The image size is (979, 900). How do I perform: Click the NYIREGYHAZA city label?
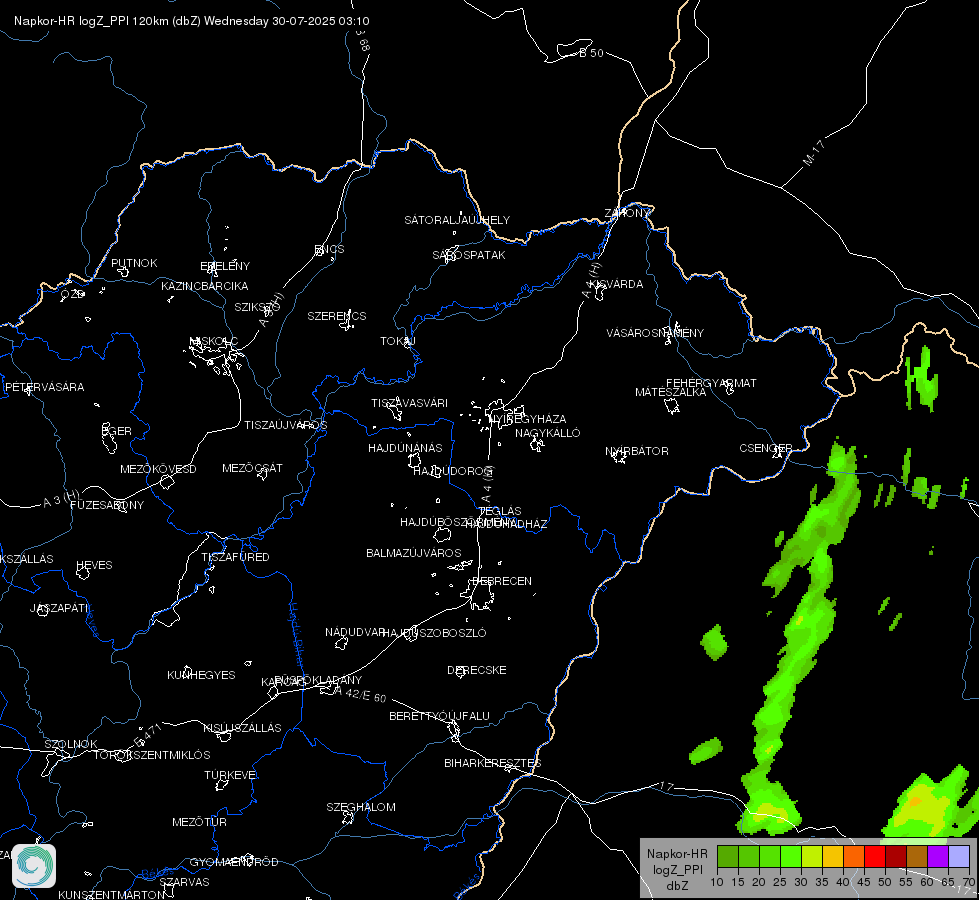pyautogui.click(x=528, y=418)
